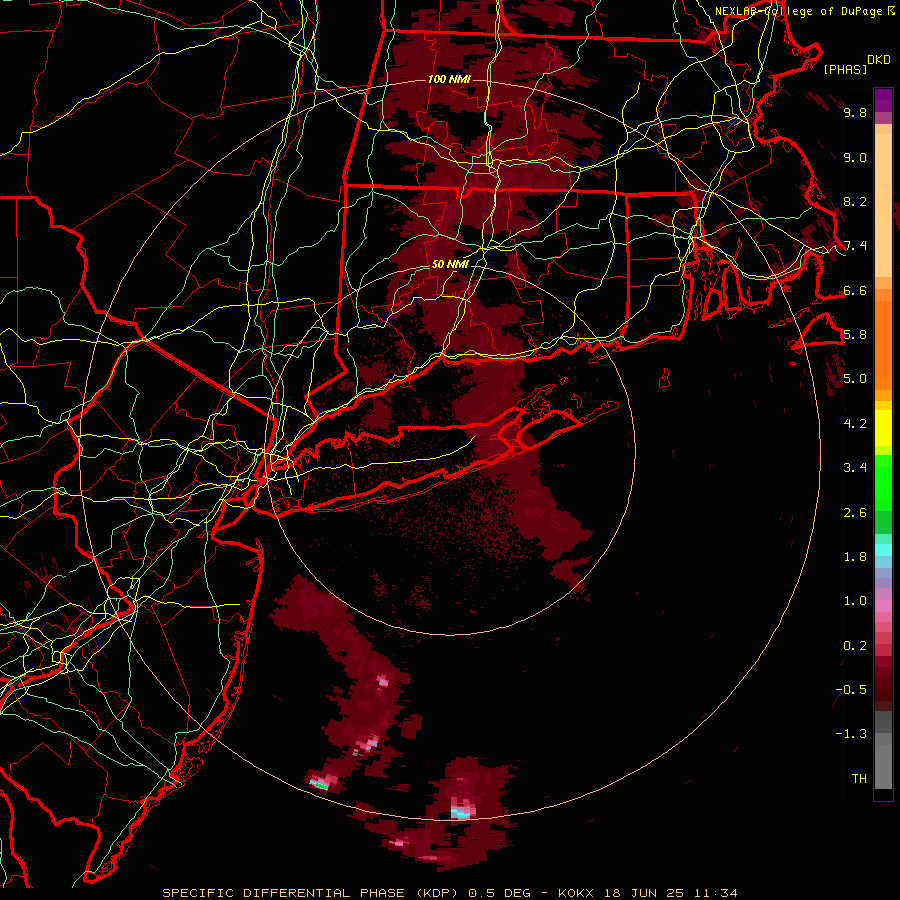Pick the purple top band of the color bar

point(883,100)
